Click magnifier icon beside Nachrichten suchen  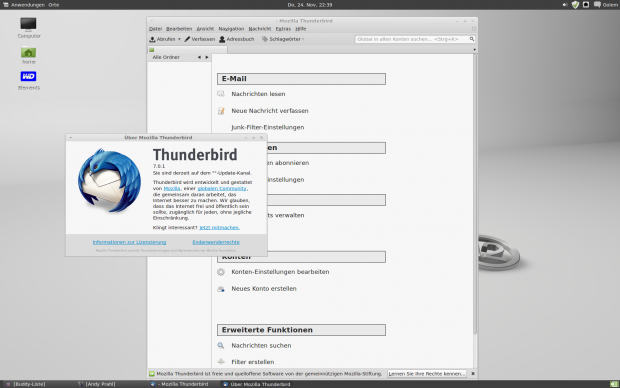coord(221,345)
